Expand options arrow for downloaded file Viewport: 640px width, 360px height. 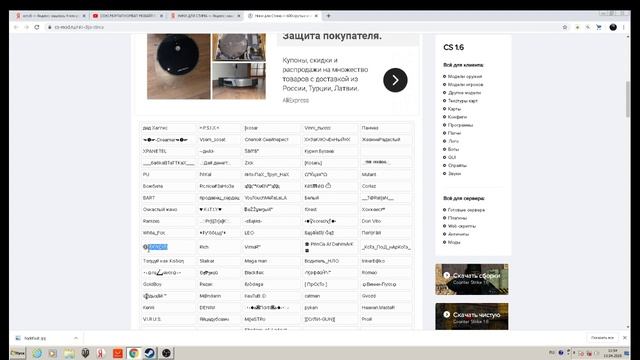[76, 338]
